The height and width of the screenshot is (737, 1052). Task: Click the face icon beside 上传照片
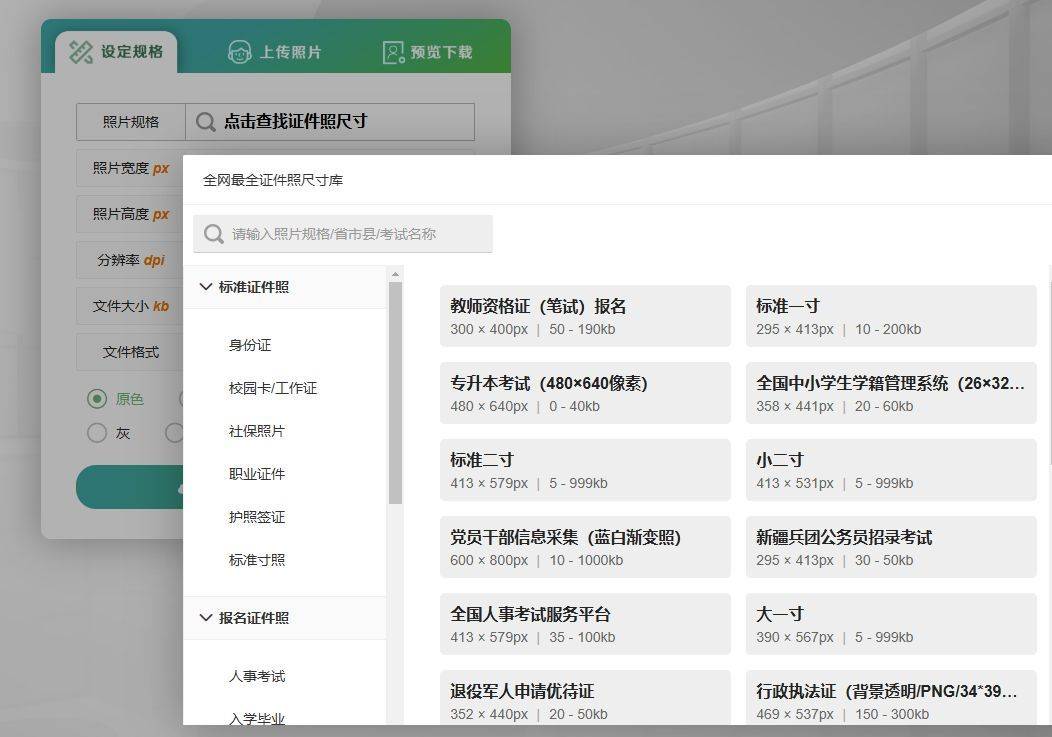tap(240, 52)
